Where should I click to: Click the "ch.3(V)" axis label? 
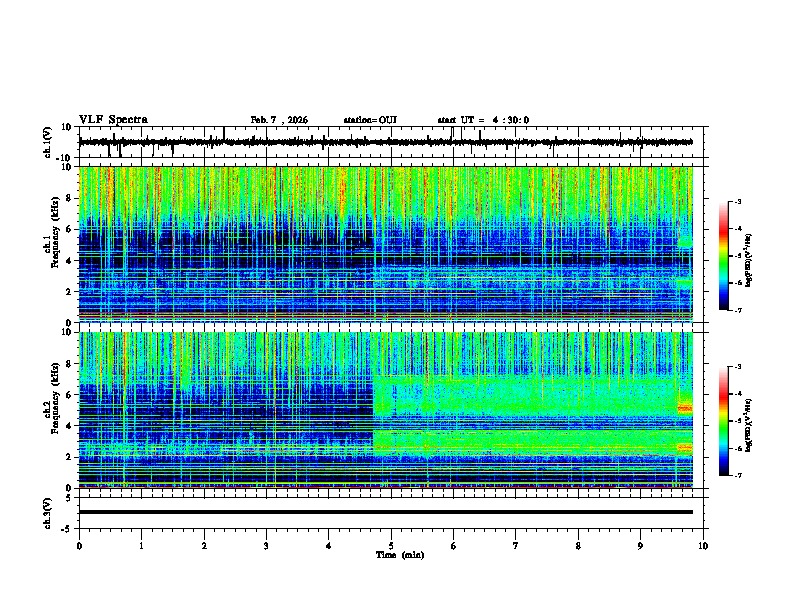pyautogui.click(x=48, y=513)
